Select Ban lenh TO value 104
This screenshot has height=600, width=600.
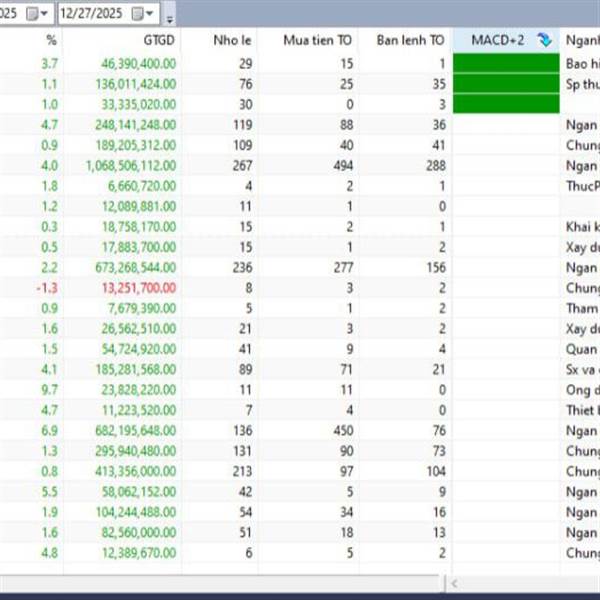click(x=436, y=471)
